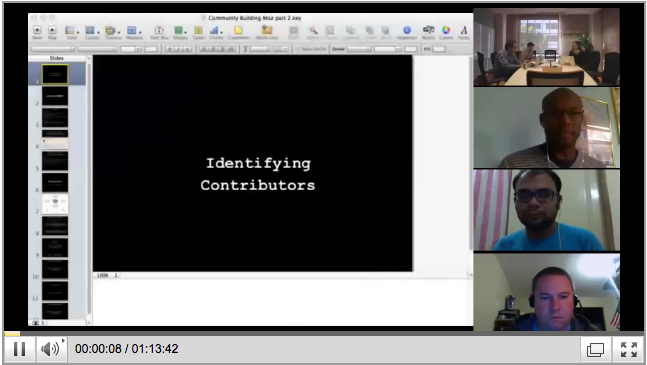Open the Guides dropdown in toolbar
Viewport: 647px width, 365px height.
pos(92,32)
